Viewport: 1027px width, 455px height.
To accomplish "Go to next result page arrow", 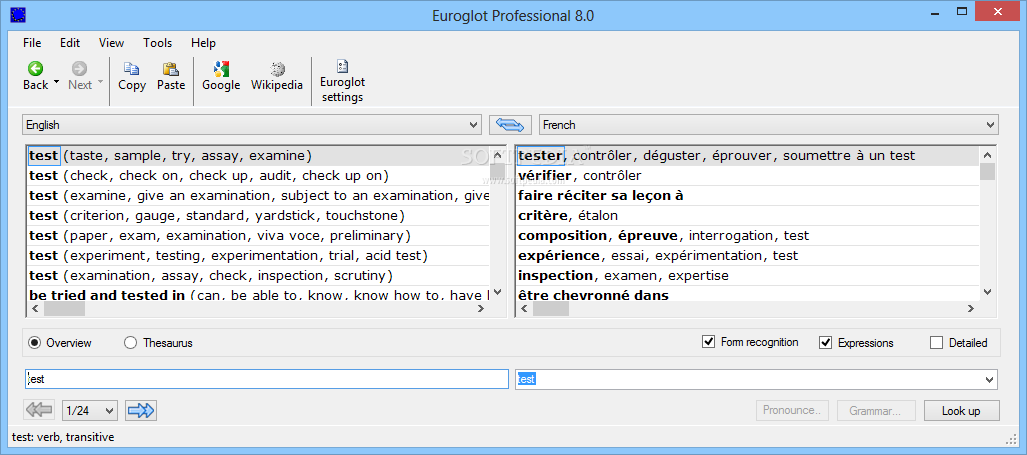I will tap(141, 410).
